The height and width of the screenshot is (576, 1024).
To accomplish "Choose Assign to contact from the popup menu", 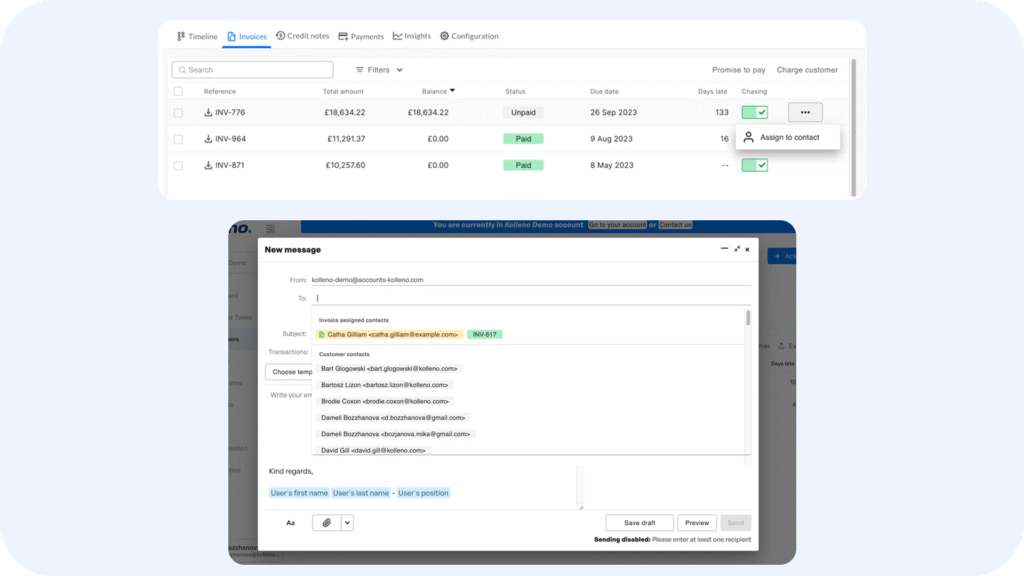I will [788, 138].
